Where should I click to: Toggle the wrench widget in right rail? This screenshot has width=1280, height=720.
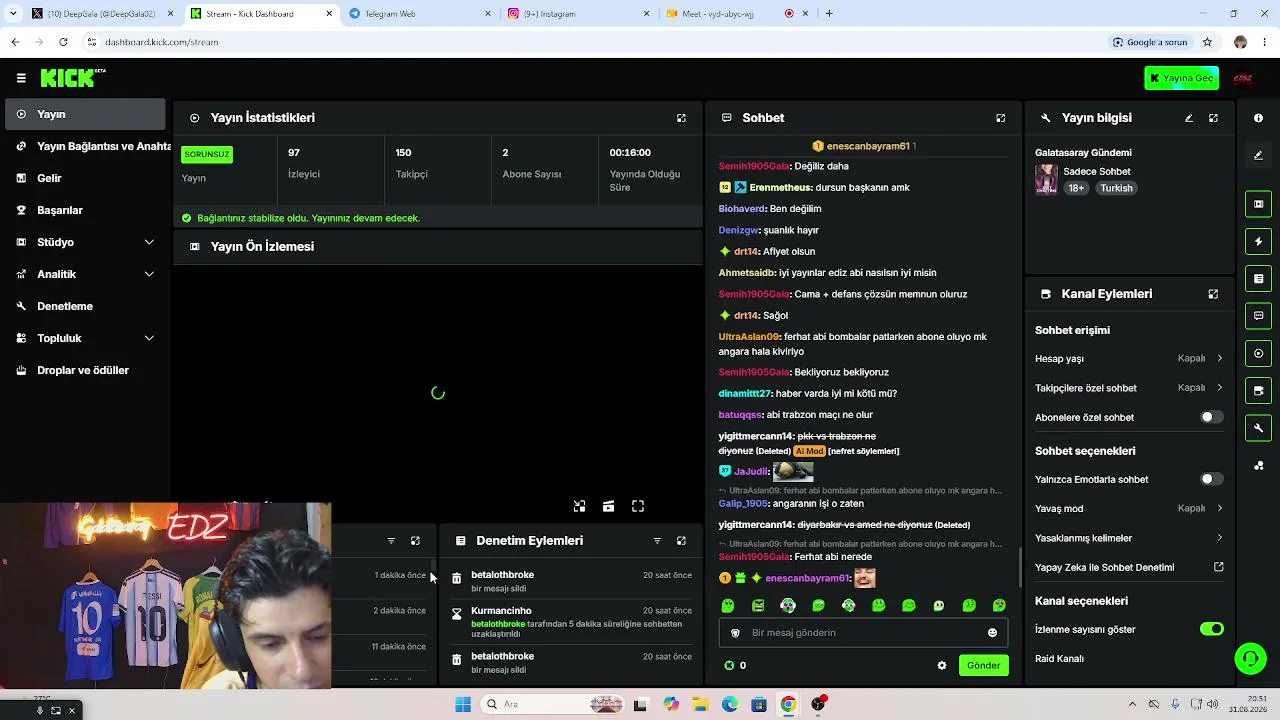[x=1258, y=428]
